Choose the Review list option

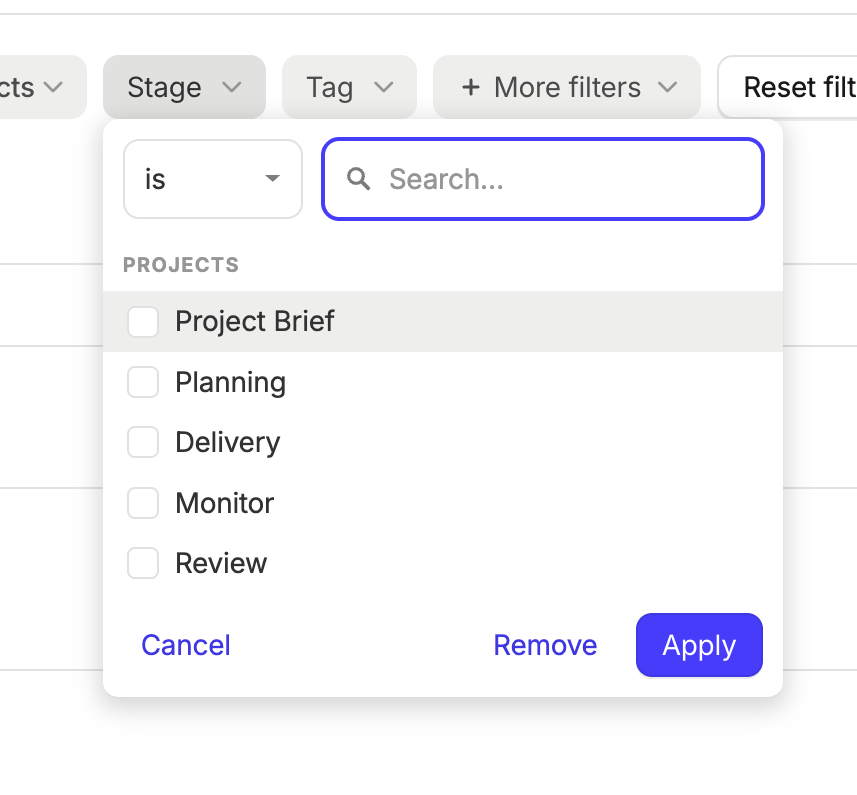[221, 563]
